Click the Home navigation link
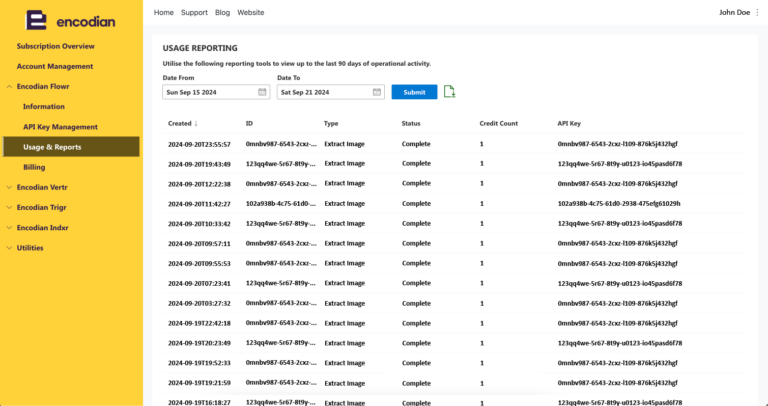Viewport: 768px width, 406px height. tap(164, 12)
